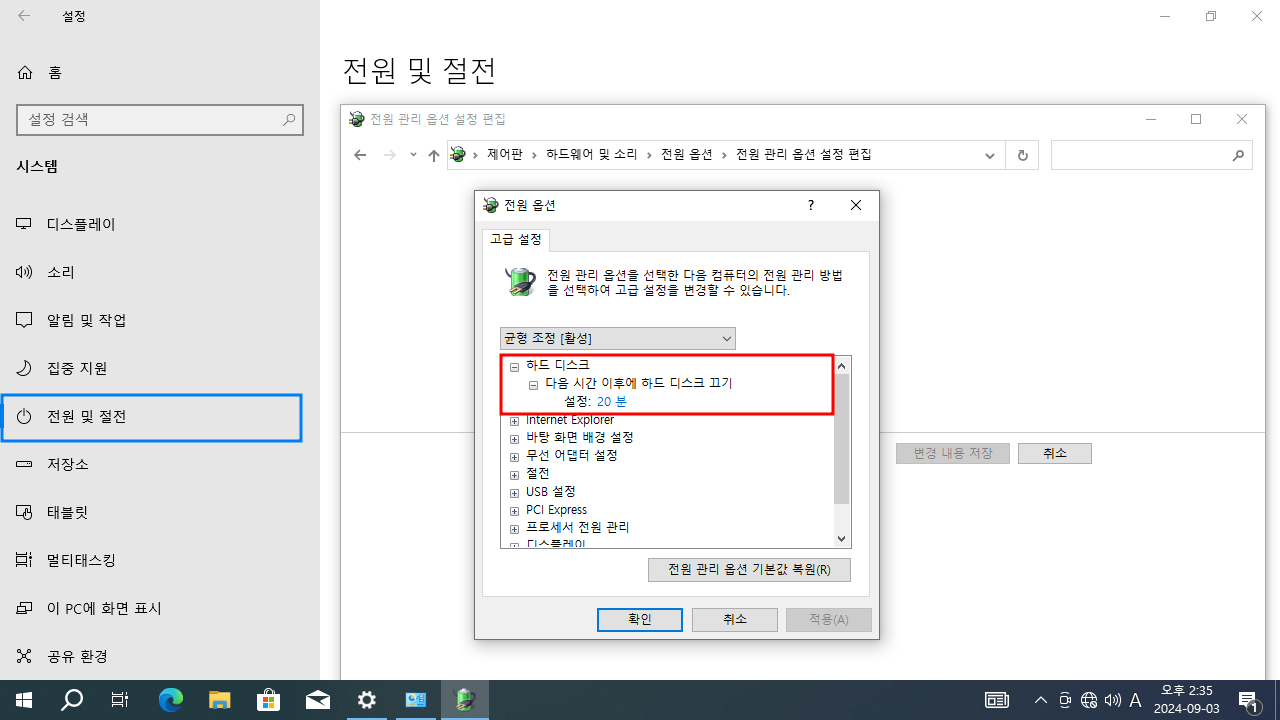Switch to Power Options taskbar item
The width and height of the screenshot is (1280, 720).
click(465, 700)
